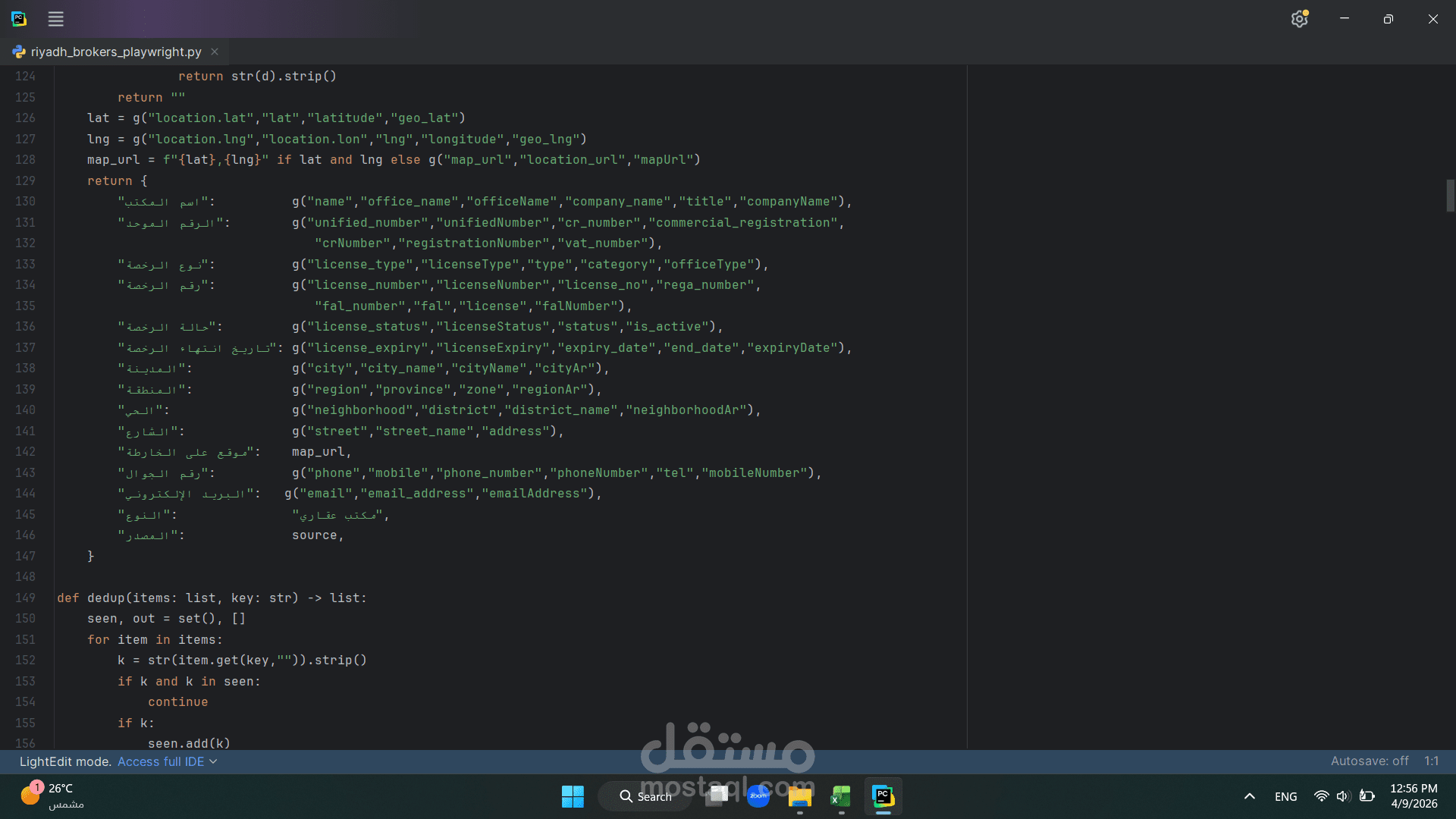1456x819 pixels.
Task: Switch to Excel in the taskbar
Action: coord(841,796)
